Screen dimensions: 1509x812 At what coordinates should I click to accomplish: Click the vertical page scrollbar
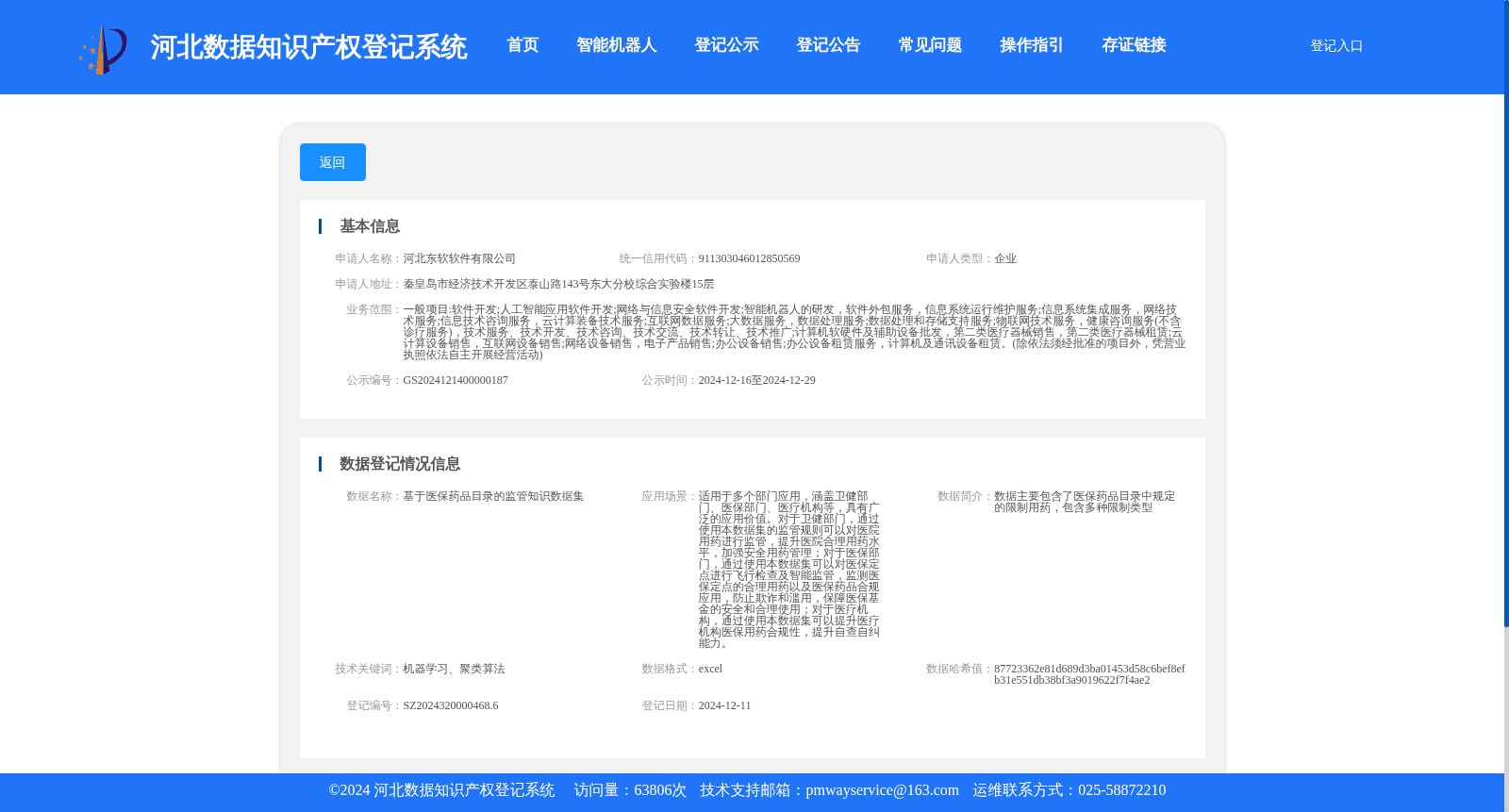1506,313
